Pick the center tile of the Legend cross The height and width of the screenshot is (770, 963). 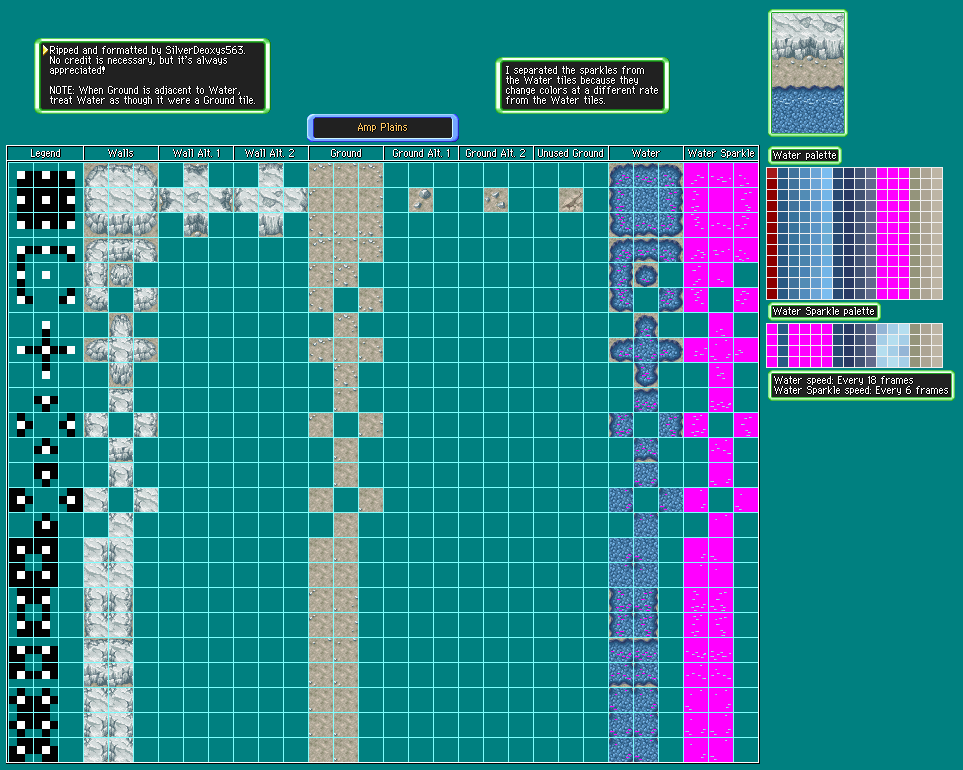pos(45,350)
